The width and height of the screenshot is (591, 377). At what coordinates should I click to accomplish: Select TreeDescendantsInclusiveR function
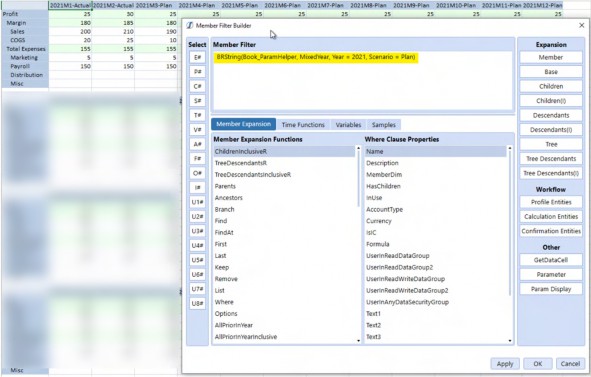point(285,175)
